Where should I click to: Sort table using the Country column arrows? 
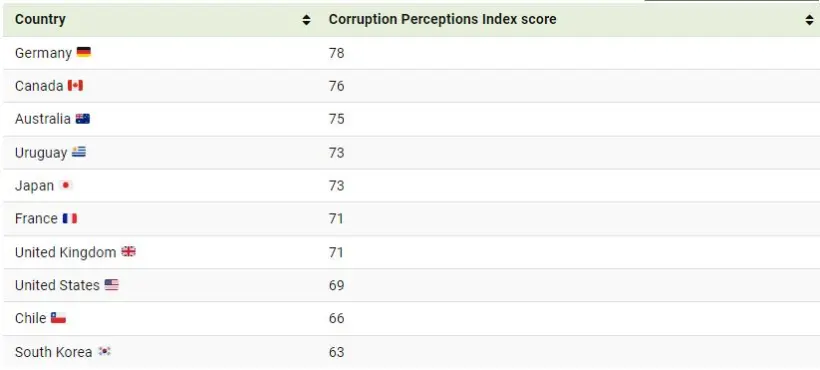point(306,20)
